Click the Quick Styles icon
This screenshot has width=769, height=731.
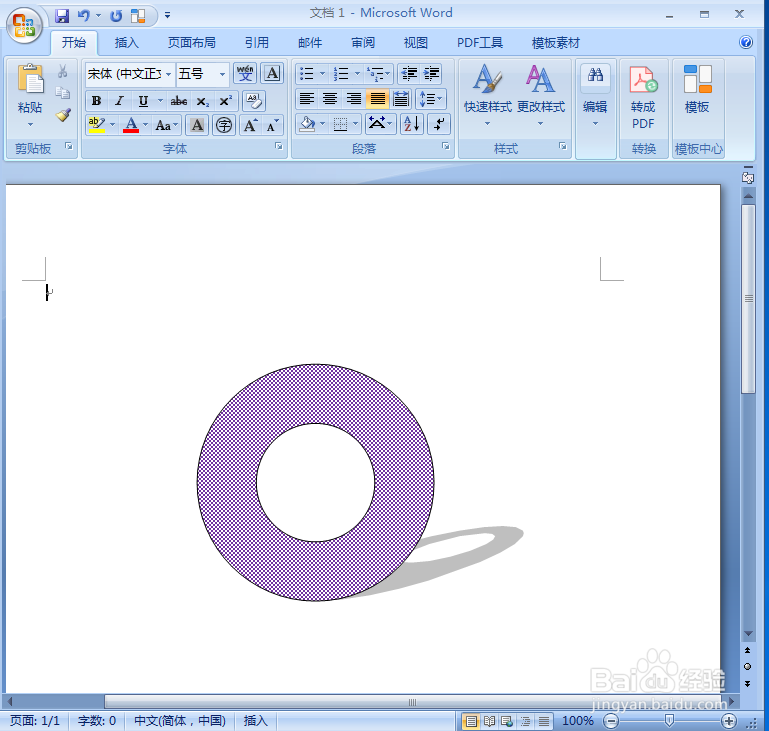[x=487, y=79]
